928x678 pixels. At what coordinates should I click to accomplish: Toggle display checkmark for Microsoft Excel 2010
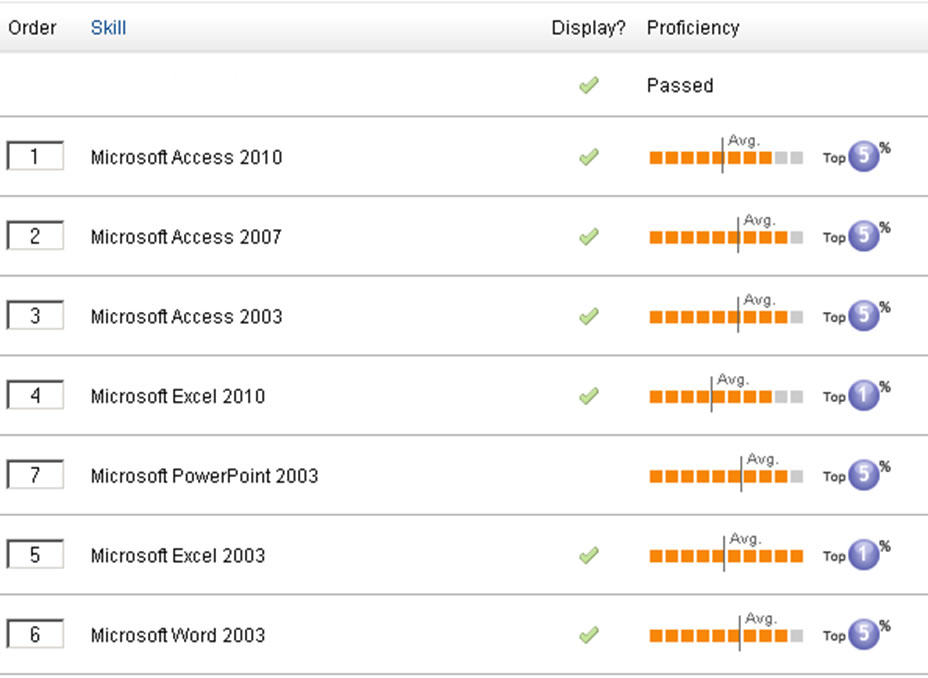pos(589,396)
